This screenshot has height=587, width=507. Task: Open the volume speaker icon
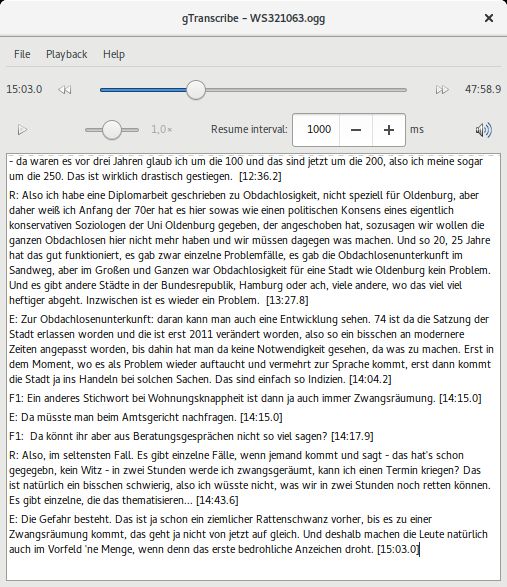(x=483, y=130)
